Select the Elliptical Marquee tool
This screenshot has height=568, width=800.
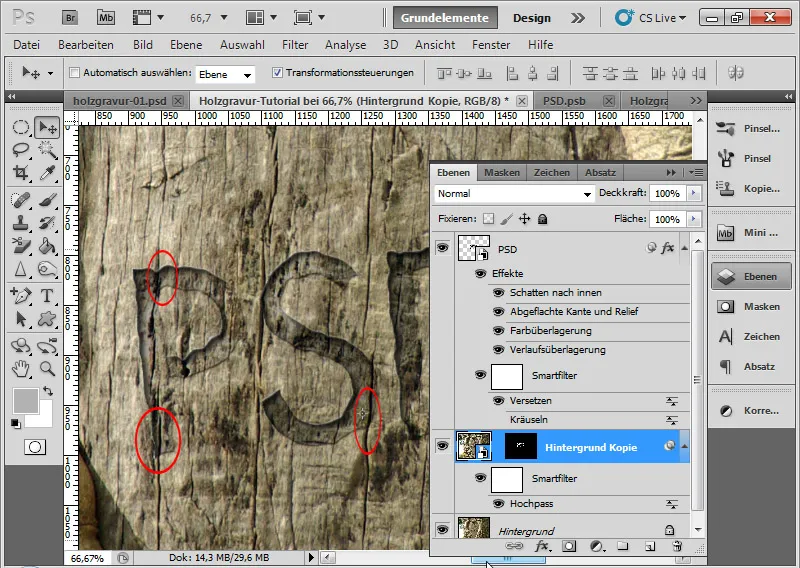point(20,128)
